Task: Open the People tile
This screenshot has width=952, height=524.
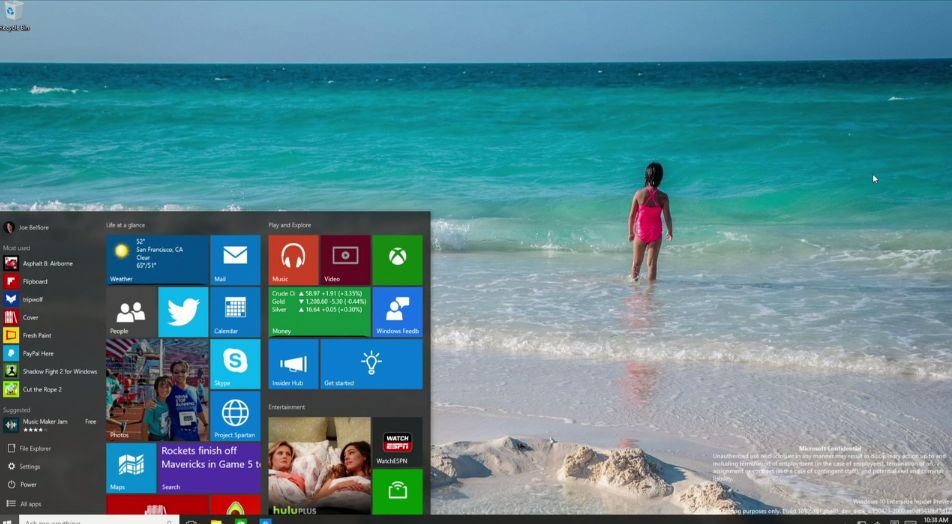Action: pyautogui.click(x=132, y=312)
